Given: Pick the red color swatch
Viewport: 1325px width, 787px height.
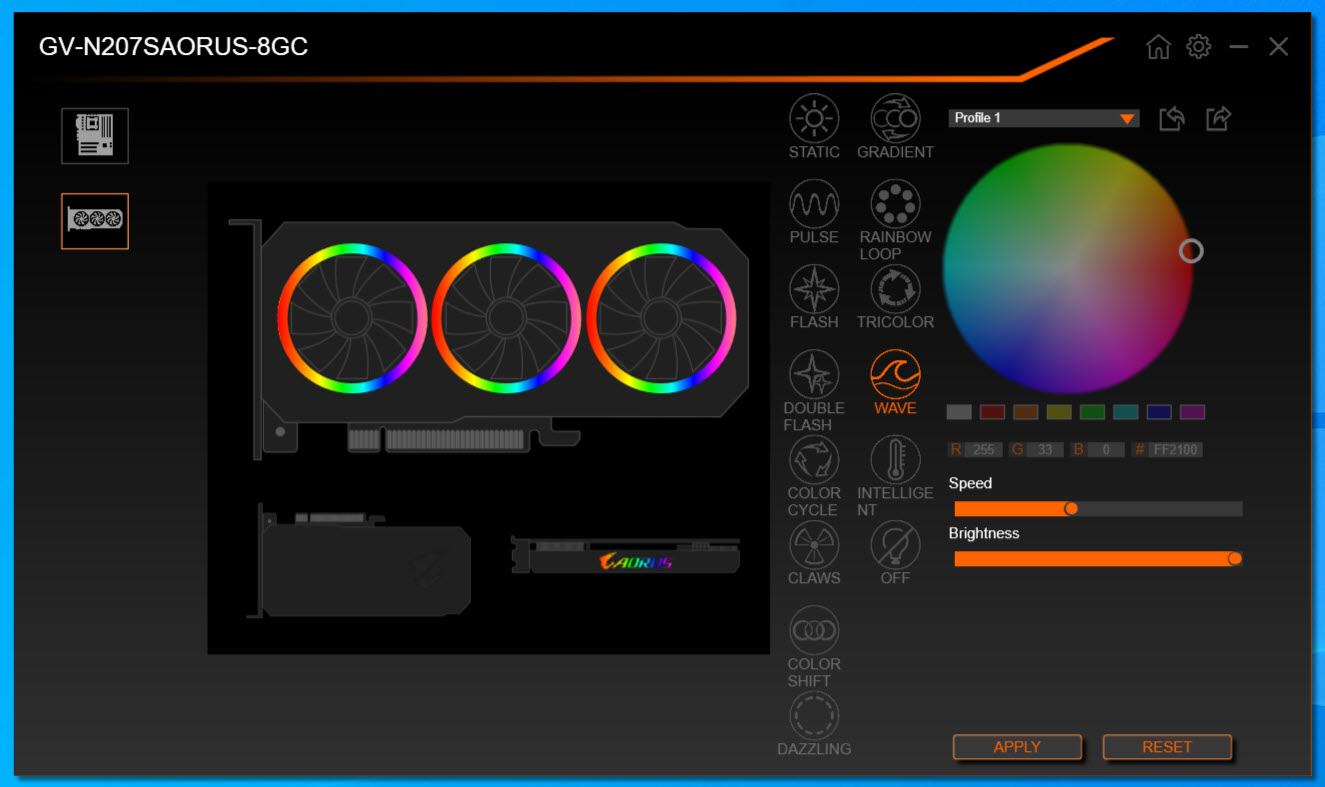Looking at the screenshot, I should 992,412.
